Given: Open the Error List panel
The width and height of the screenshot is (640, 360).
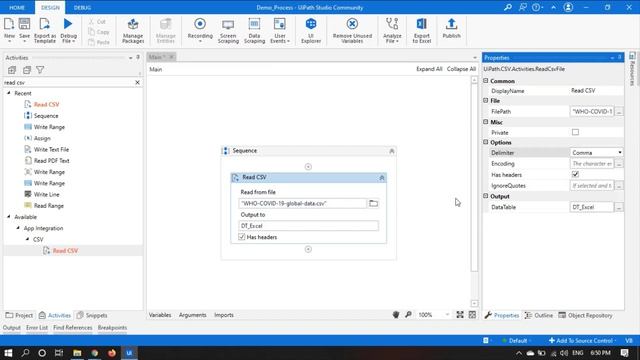Looking at the screenshot, I should click(x=37, y=328).
